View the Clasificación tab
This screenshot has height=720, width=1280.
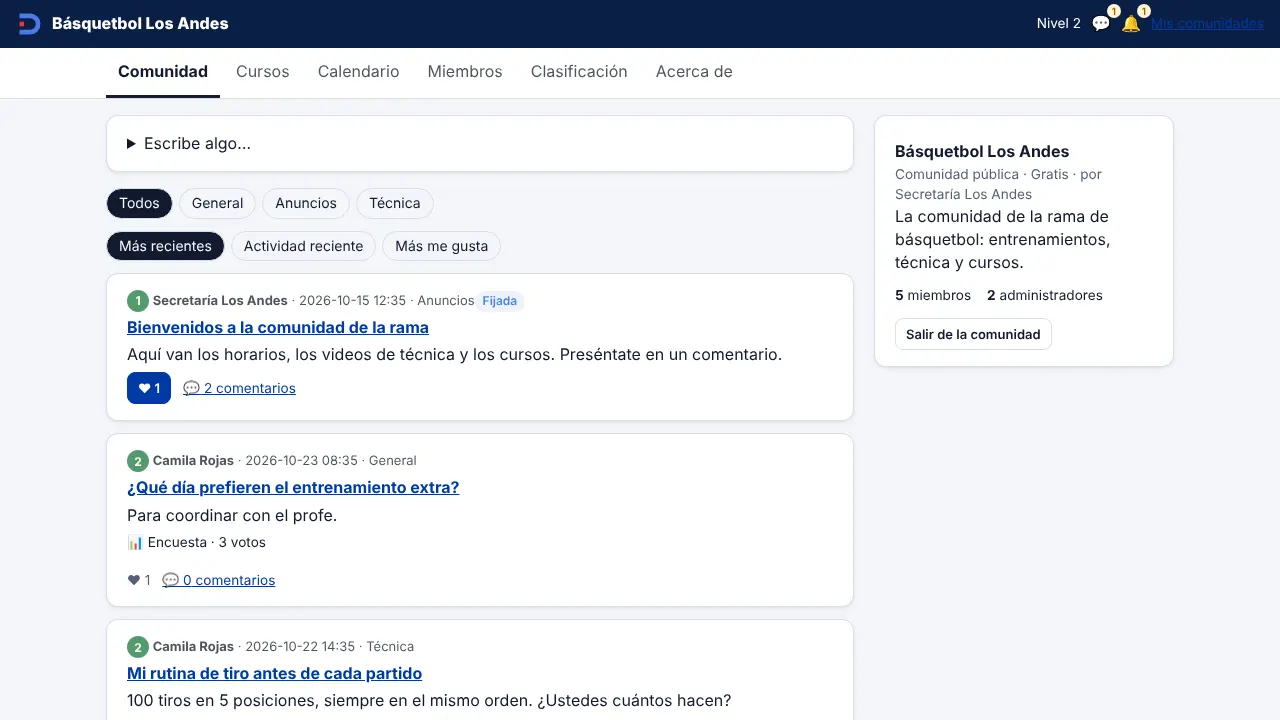pyautogui.click(x=579, y=72)
